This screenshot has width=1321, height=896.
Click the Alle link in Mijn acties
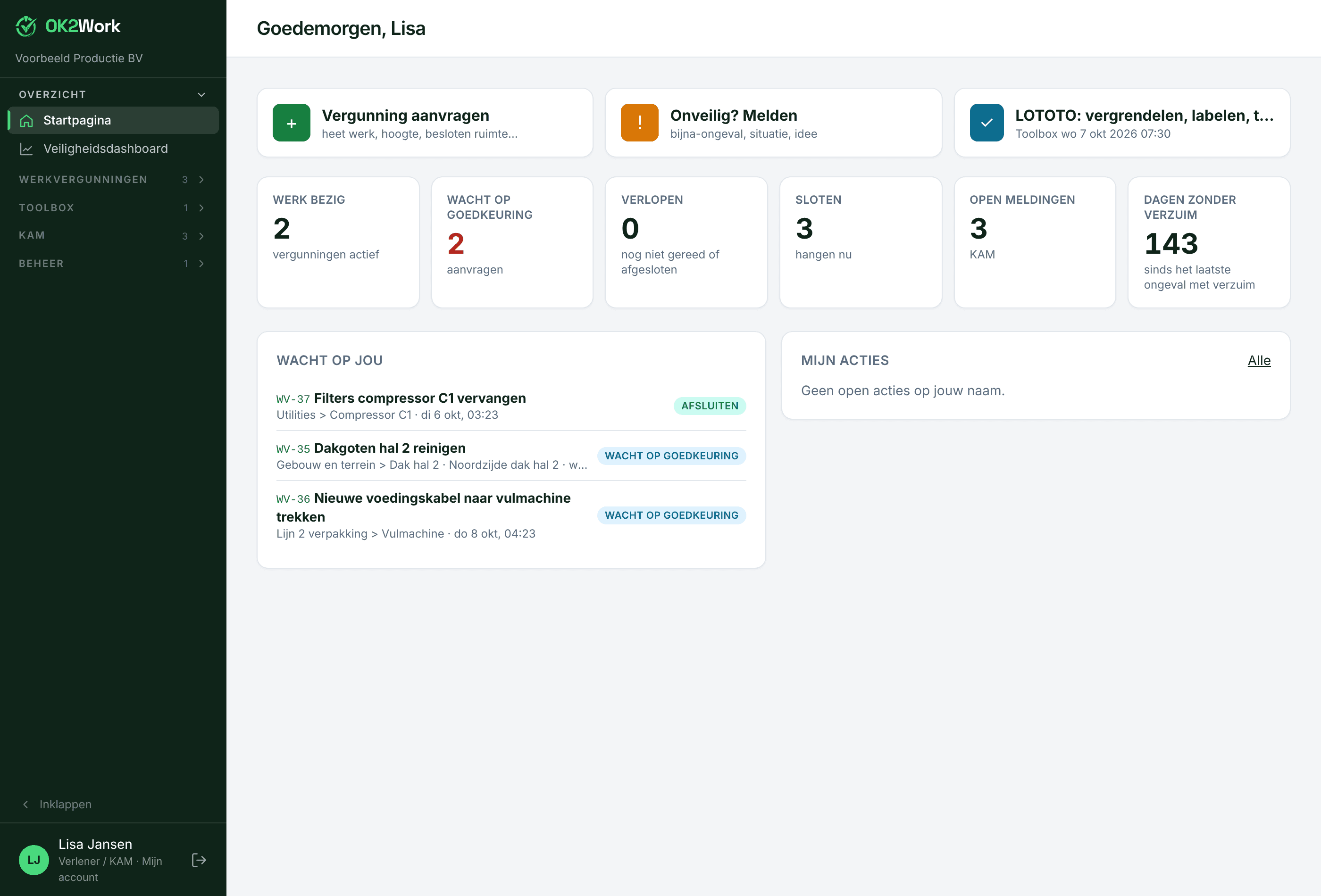1259,361
